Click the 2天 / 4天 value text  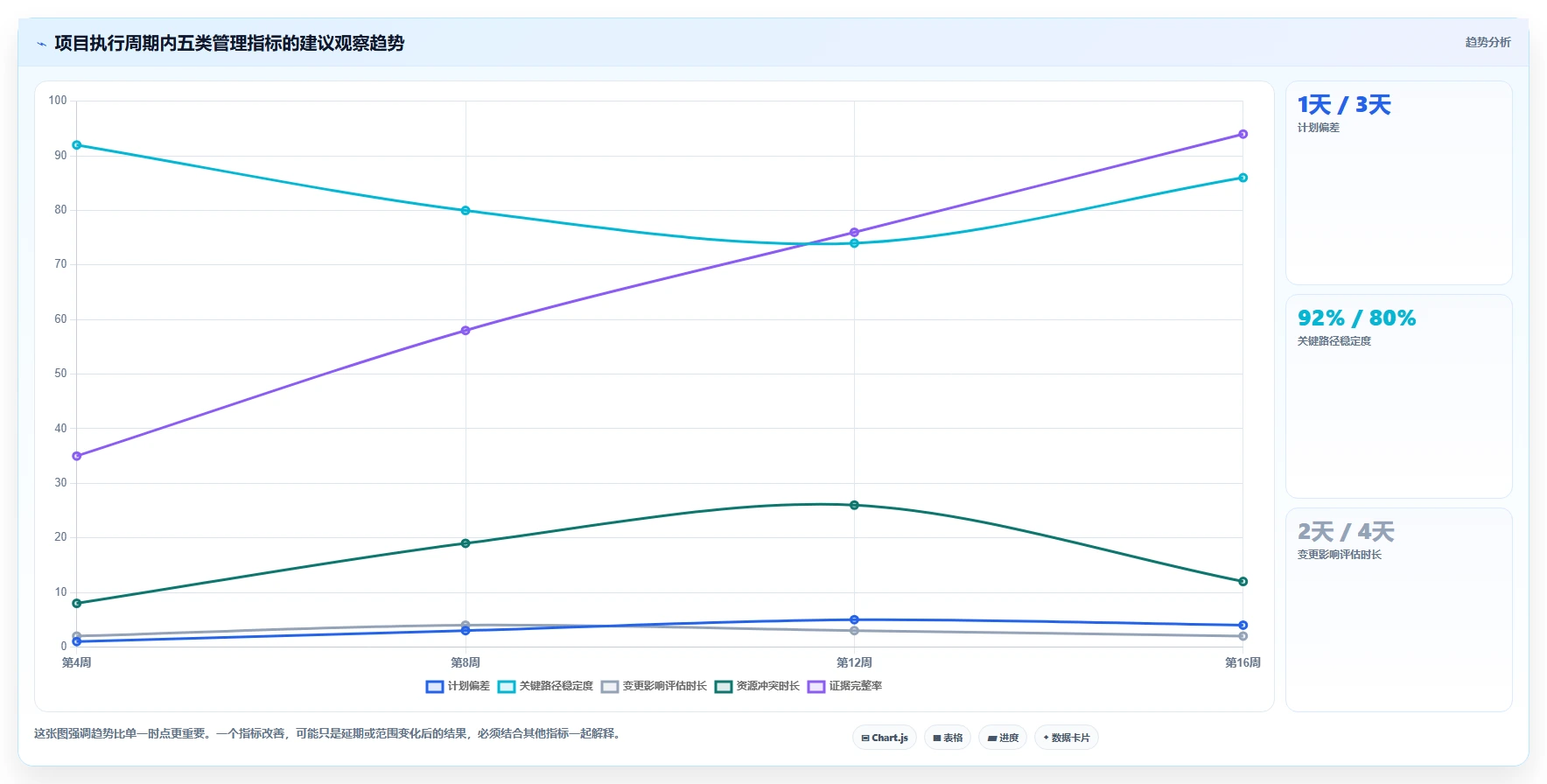tap(1346, 532)
